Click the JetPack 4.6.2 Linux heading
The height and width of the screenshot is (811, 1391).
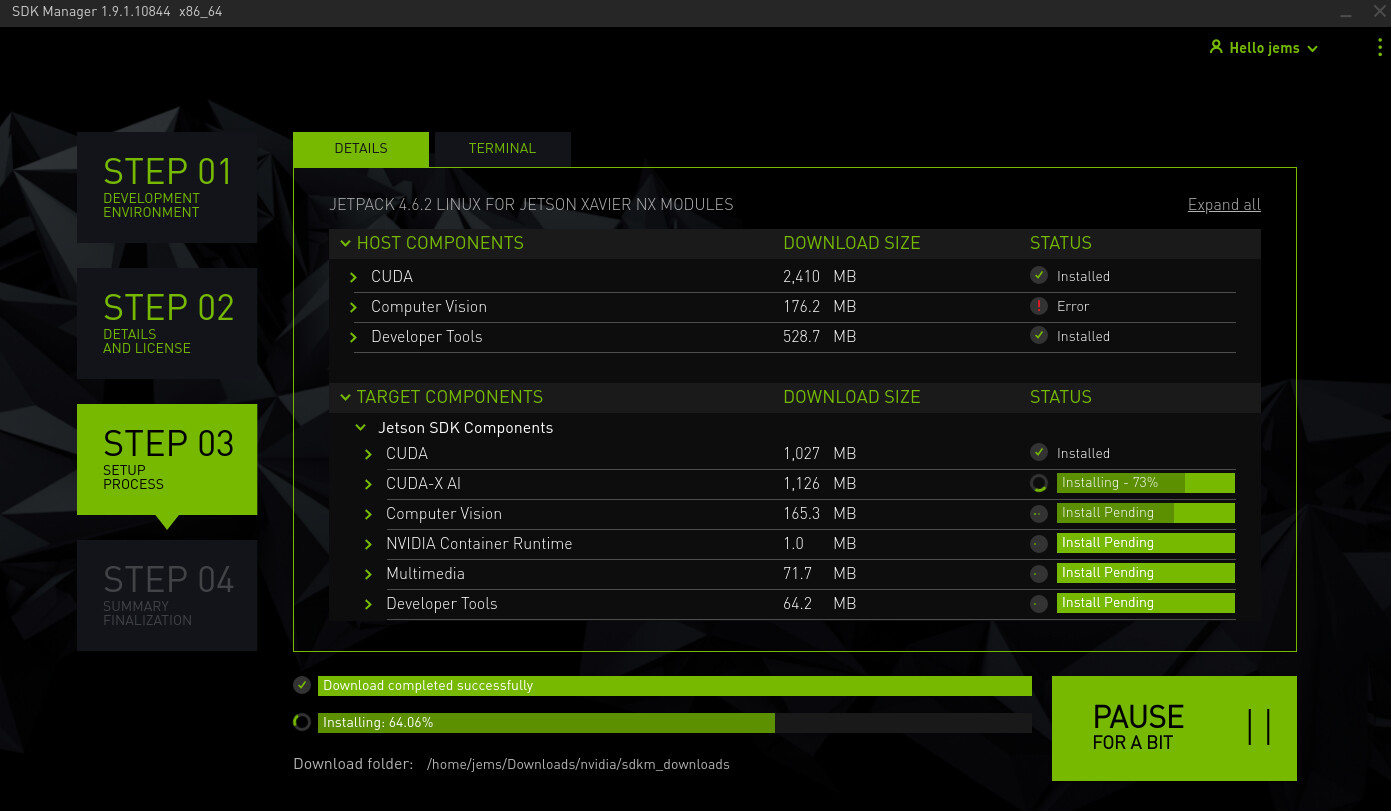coord(531,205)
